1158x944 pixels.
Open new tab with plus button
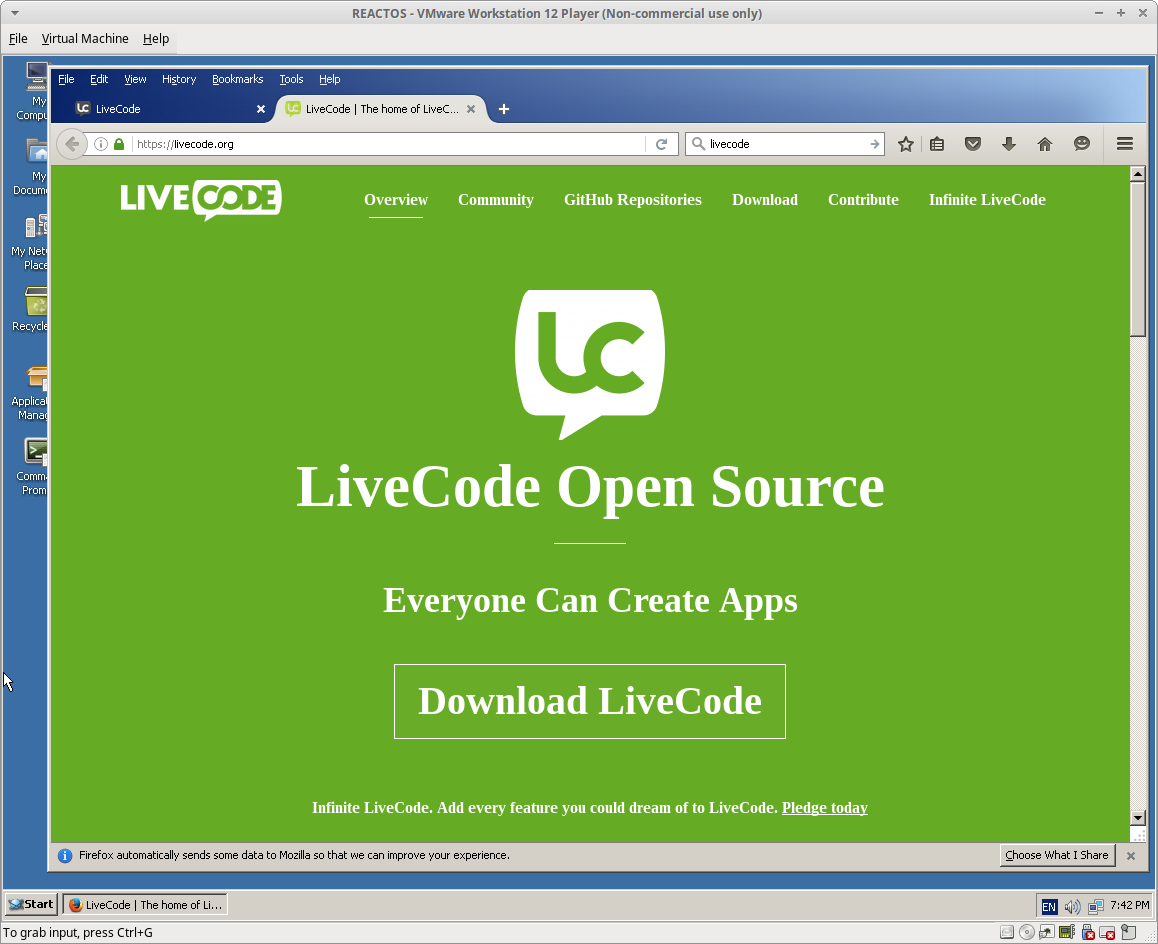coord(504,109)
